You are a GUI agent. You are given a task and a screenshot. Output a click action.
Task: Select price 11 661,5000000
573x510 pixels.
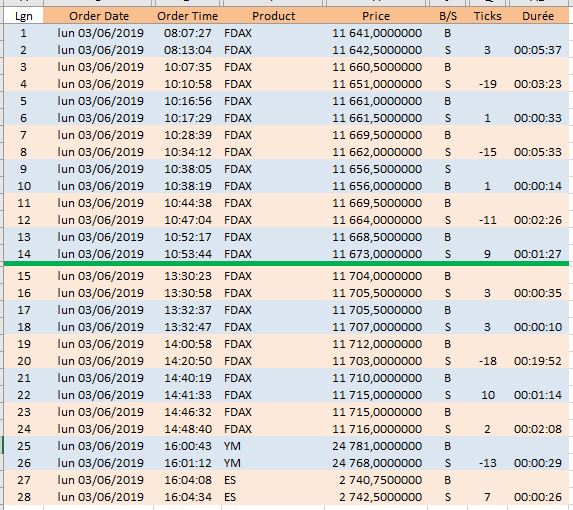point(377,118)
